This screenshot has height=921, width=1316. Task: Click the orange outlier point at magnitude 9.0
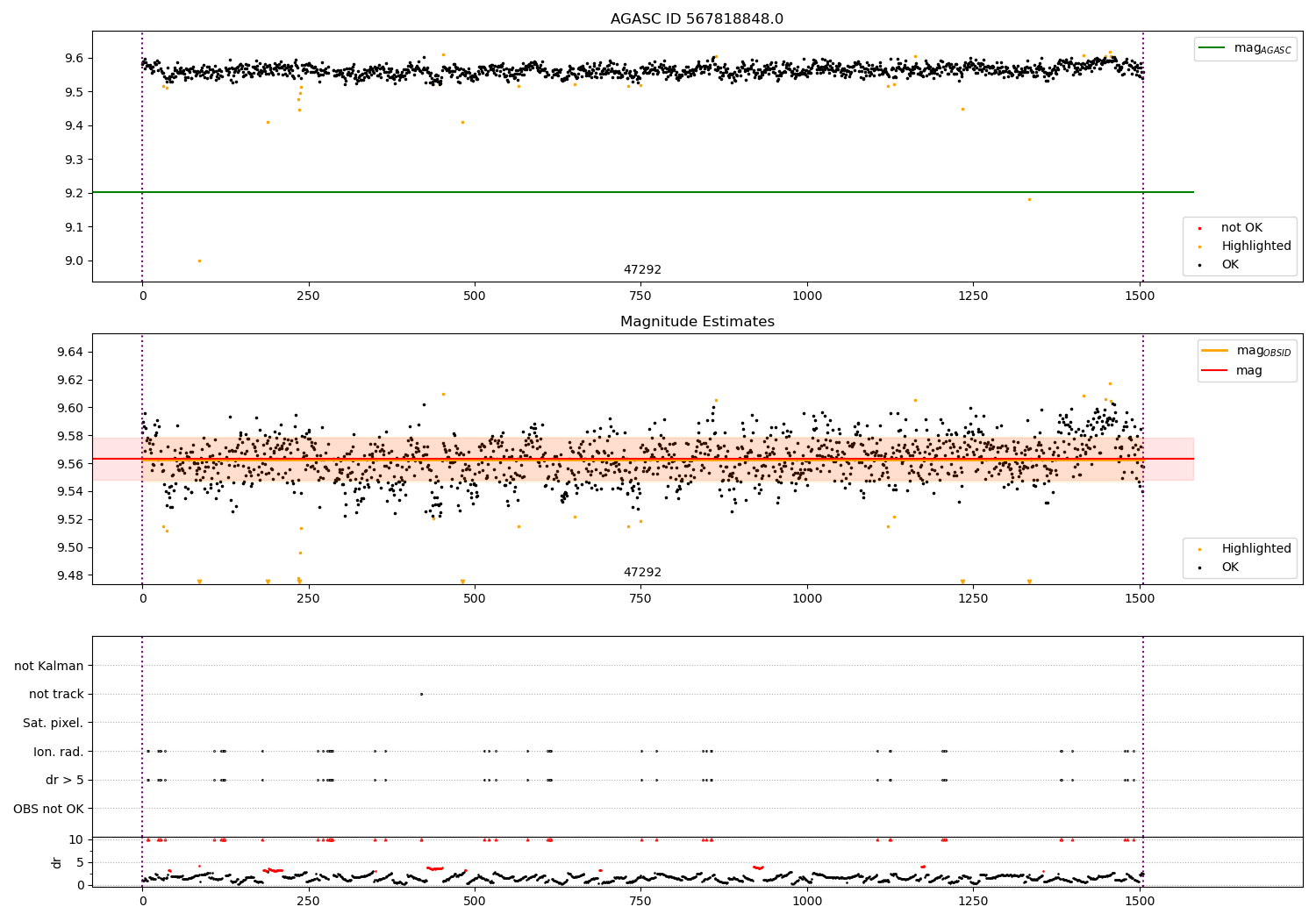[199, 261]
